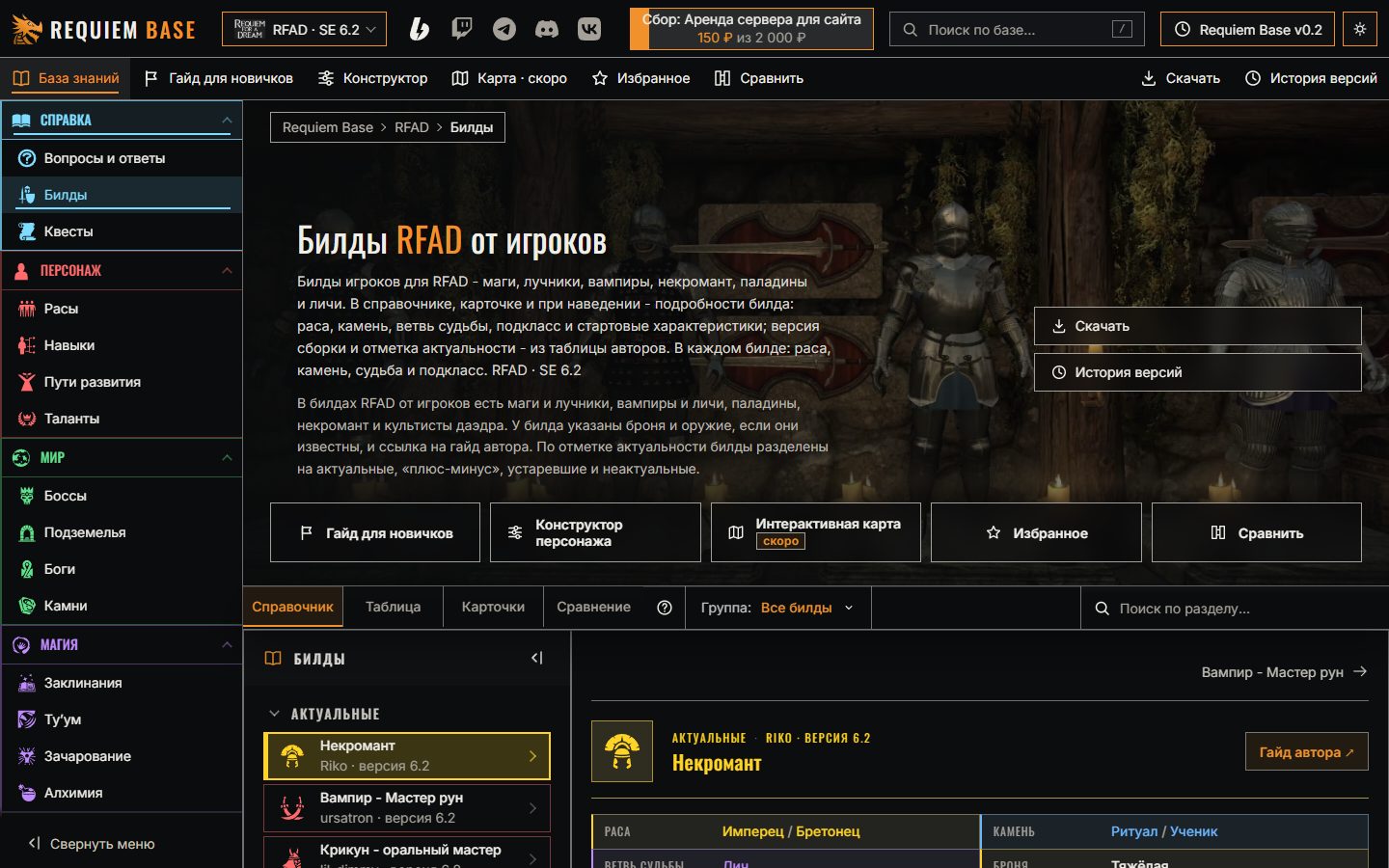Click the Поиск по базе search field
1389x868 pixels.
[x=1017, y=29]
